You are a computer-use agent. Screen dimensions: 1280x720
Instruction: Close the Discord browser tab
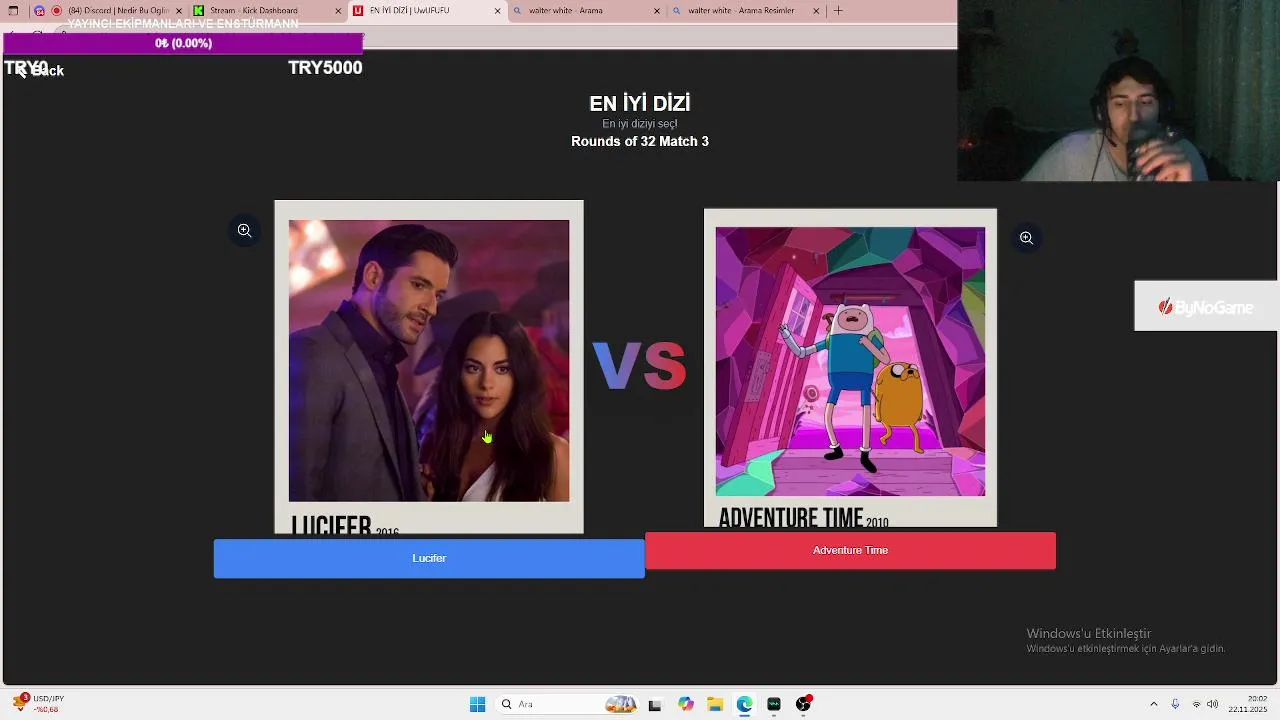coord(179,11)
